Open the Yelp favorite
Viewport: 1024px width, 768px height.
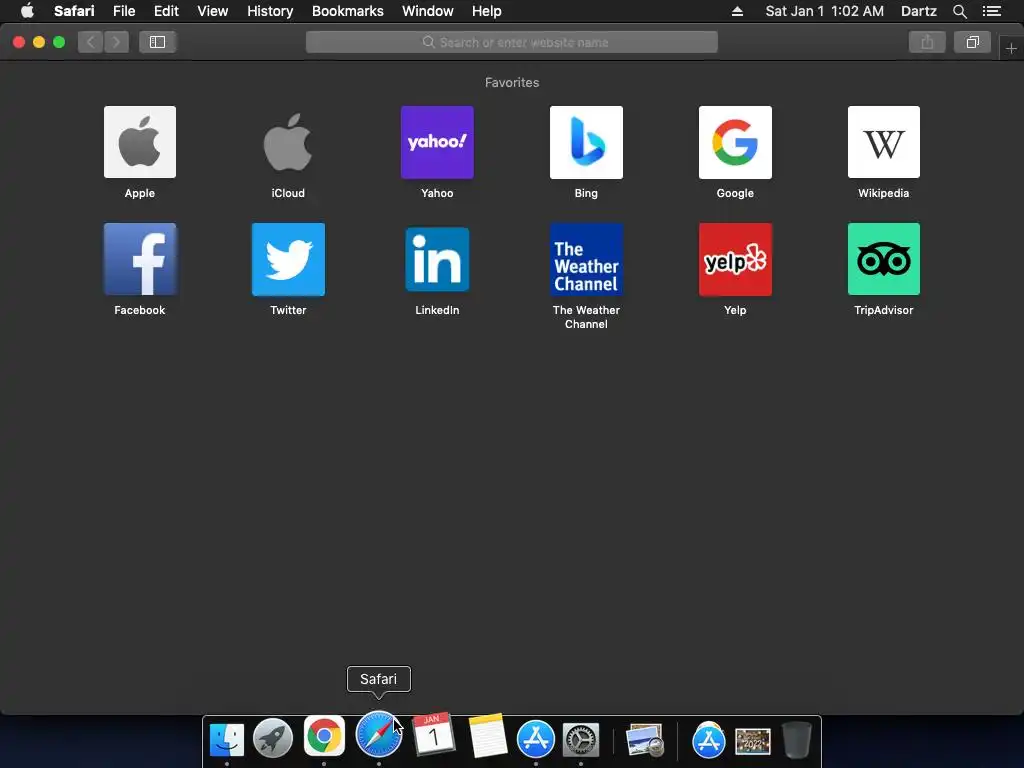(735, 259)
